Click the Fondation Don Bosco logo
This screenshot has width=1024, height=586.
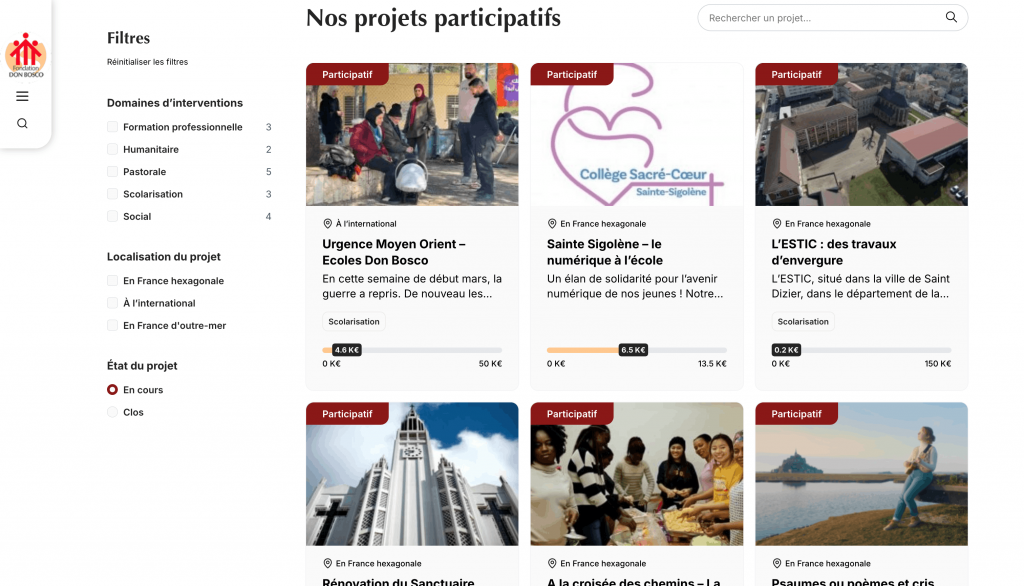tap(25, 56)
